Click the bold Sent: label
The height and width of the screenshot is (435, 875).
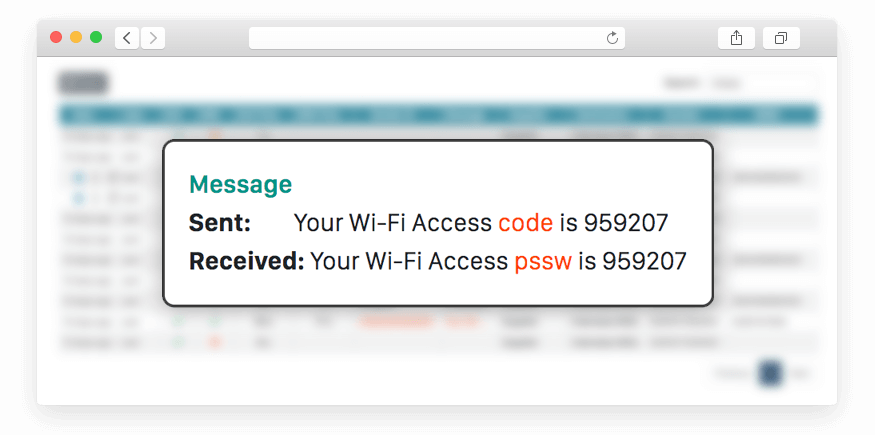pyautogui.click(x=220, y=223)
